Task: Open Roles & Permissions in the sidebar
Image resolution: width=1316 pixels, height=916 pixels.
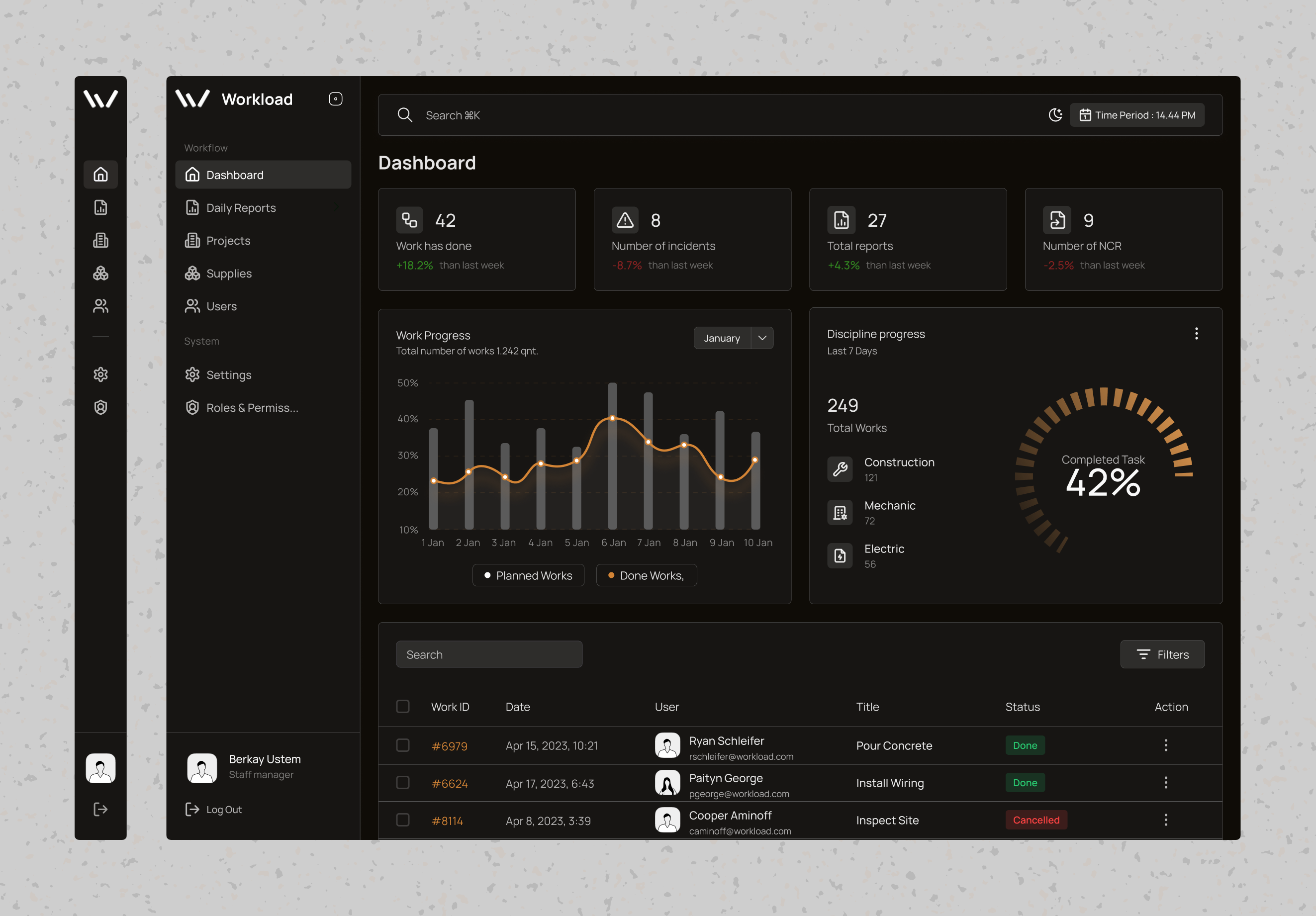Action: [263, 408]
